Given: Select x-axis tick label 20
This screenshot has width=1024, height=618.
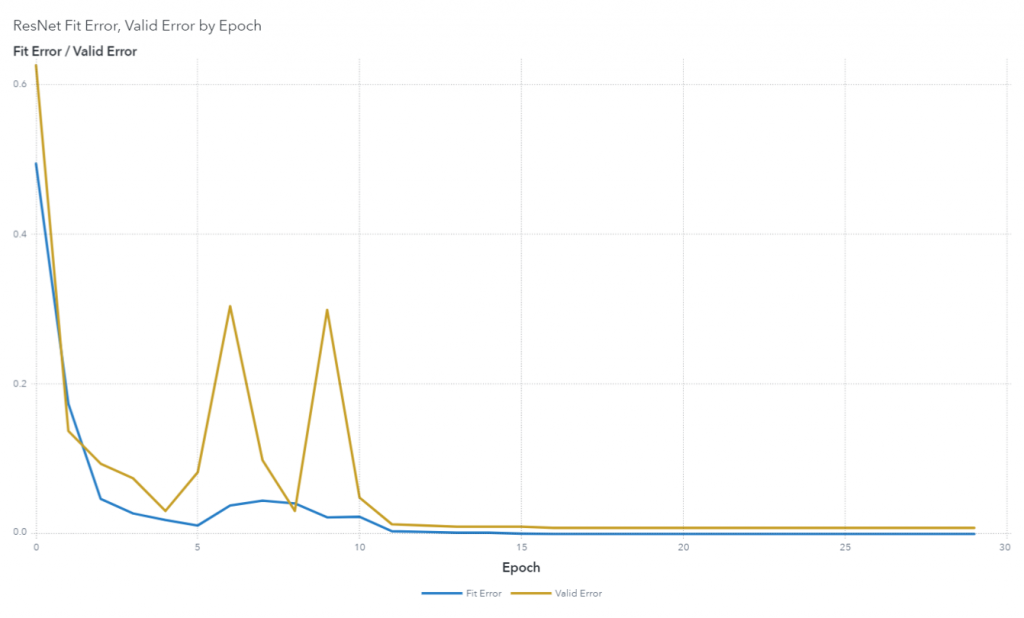Looking at the screenshot, I should 683,547.
